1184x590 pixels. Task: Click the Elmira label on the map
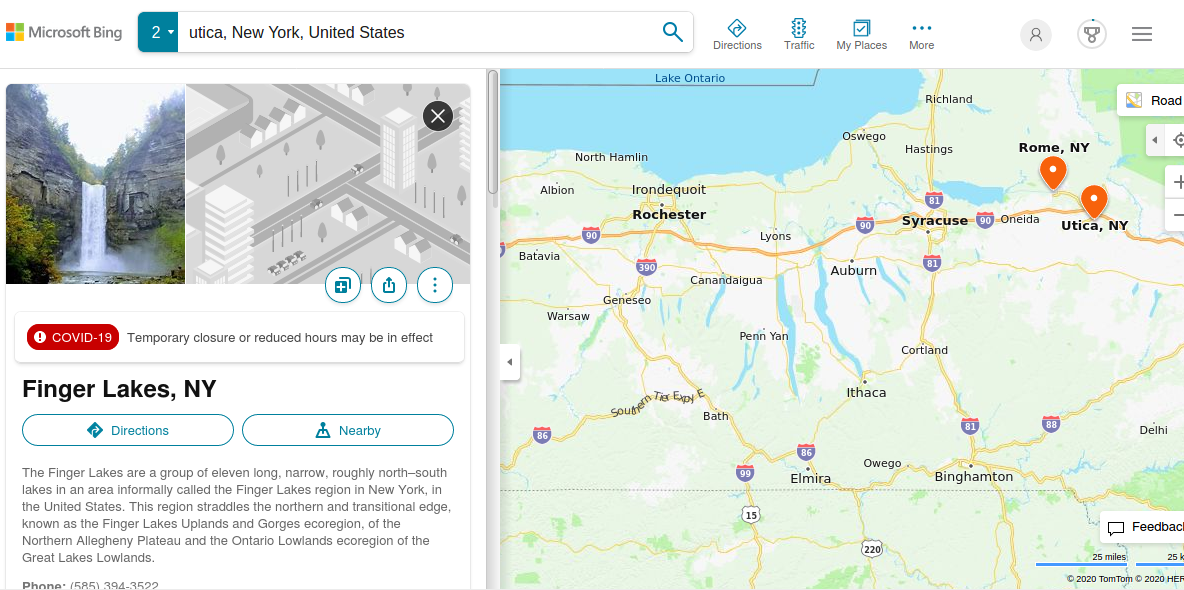point(810,479)
